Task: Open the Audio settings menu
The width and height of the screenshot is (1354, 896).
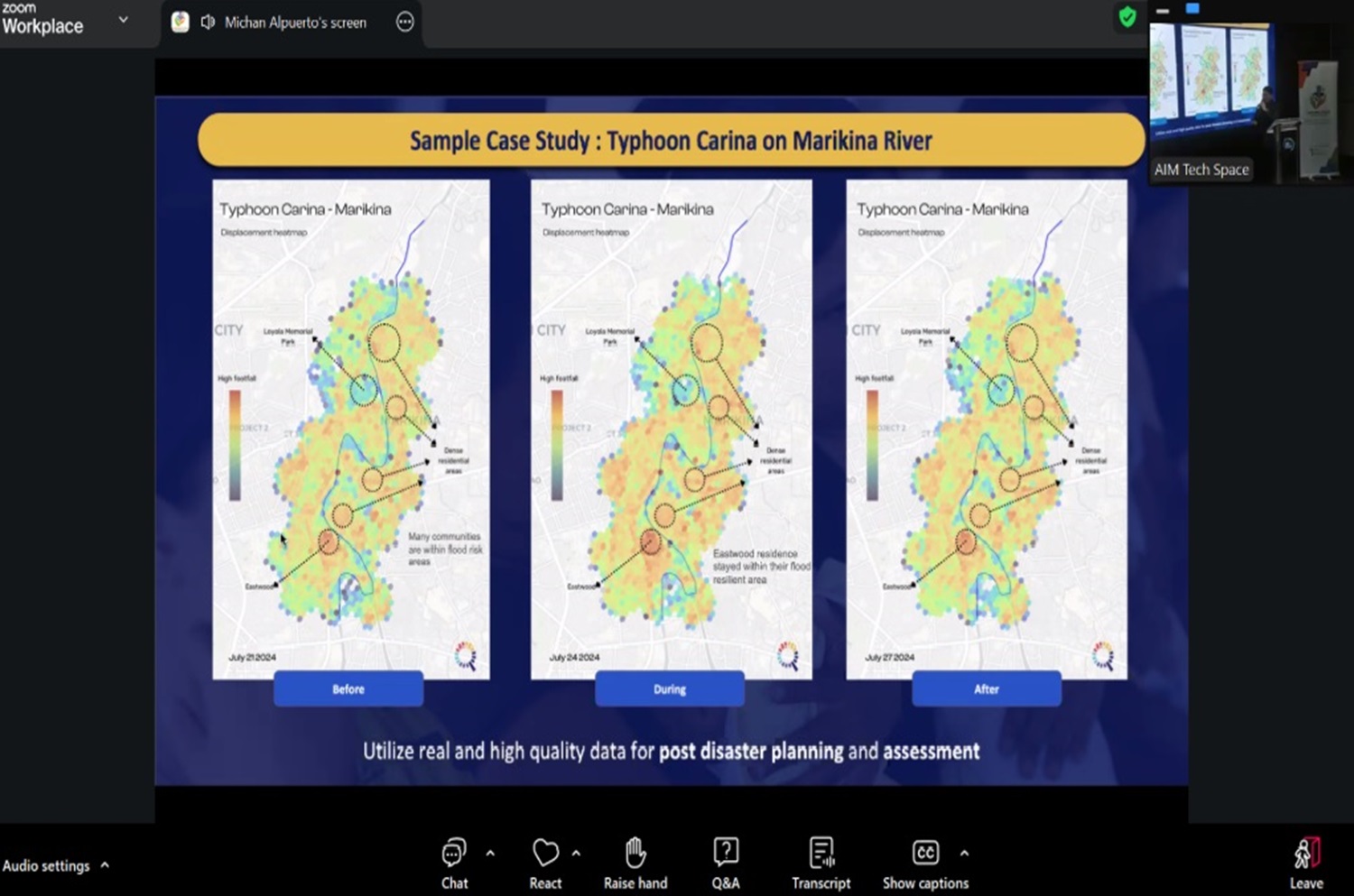Action: pos(56,865)
